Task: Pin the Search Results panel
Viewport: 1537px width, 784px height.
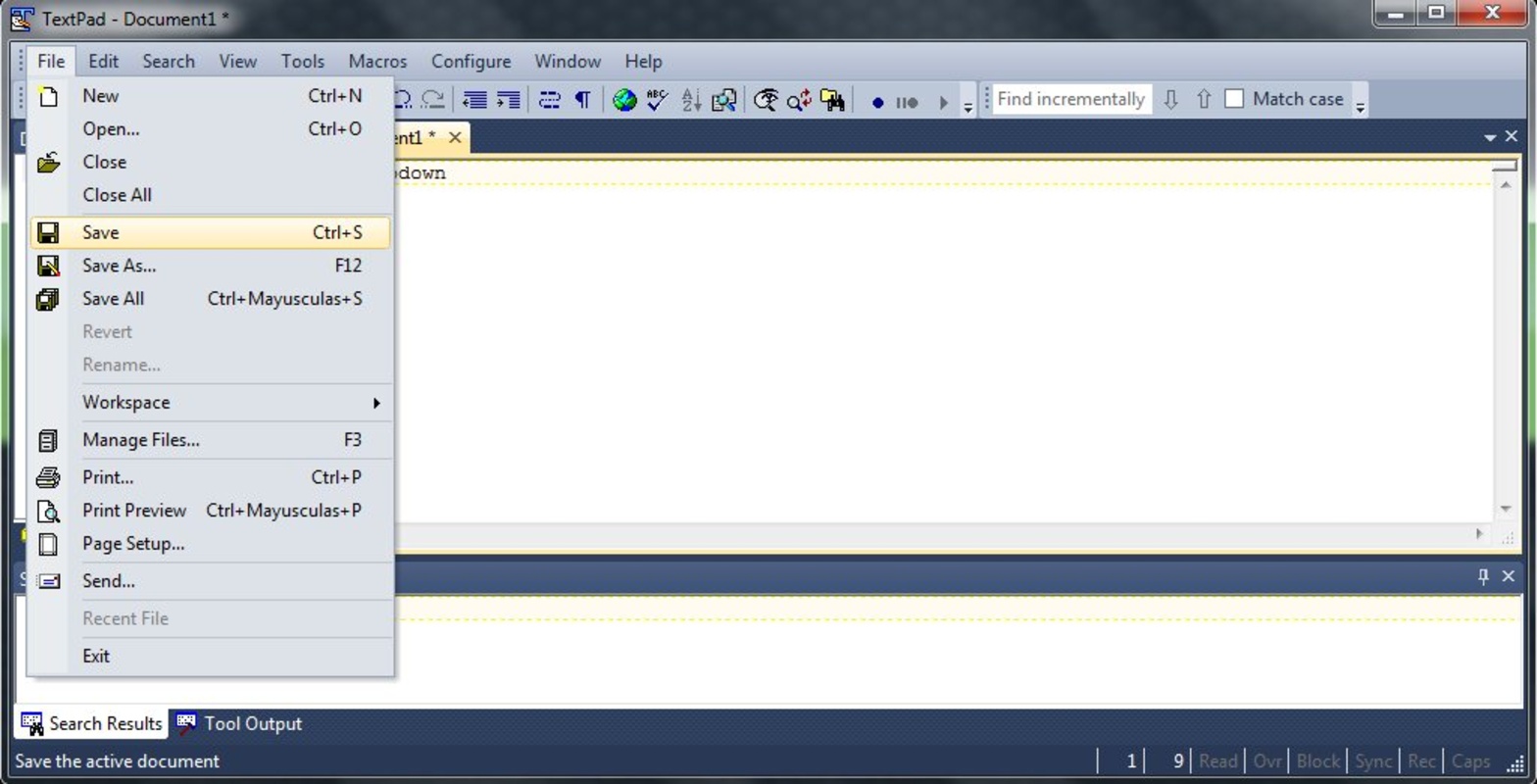Action: click(x=1484, y=576)
